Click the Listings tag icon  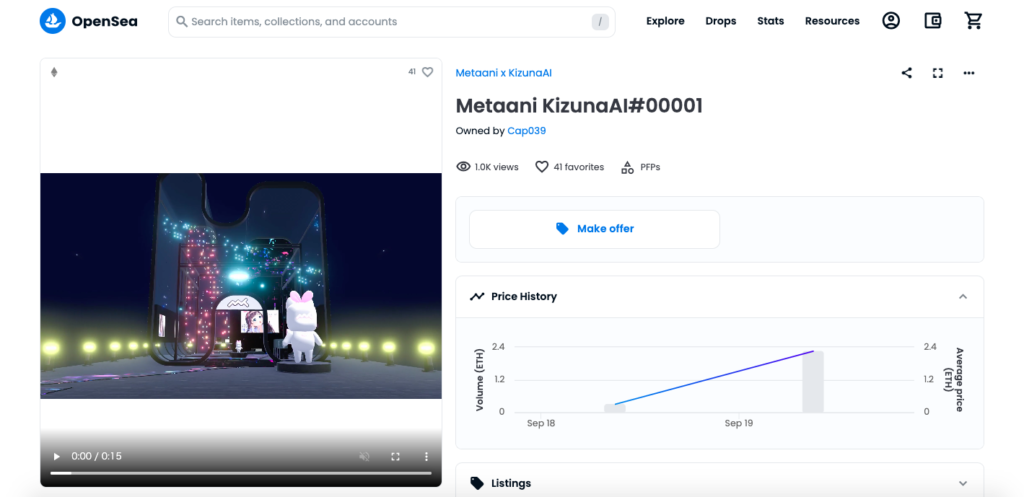click(x=477, y=483)
